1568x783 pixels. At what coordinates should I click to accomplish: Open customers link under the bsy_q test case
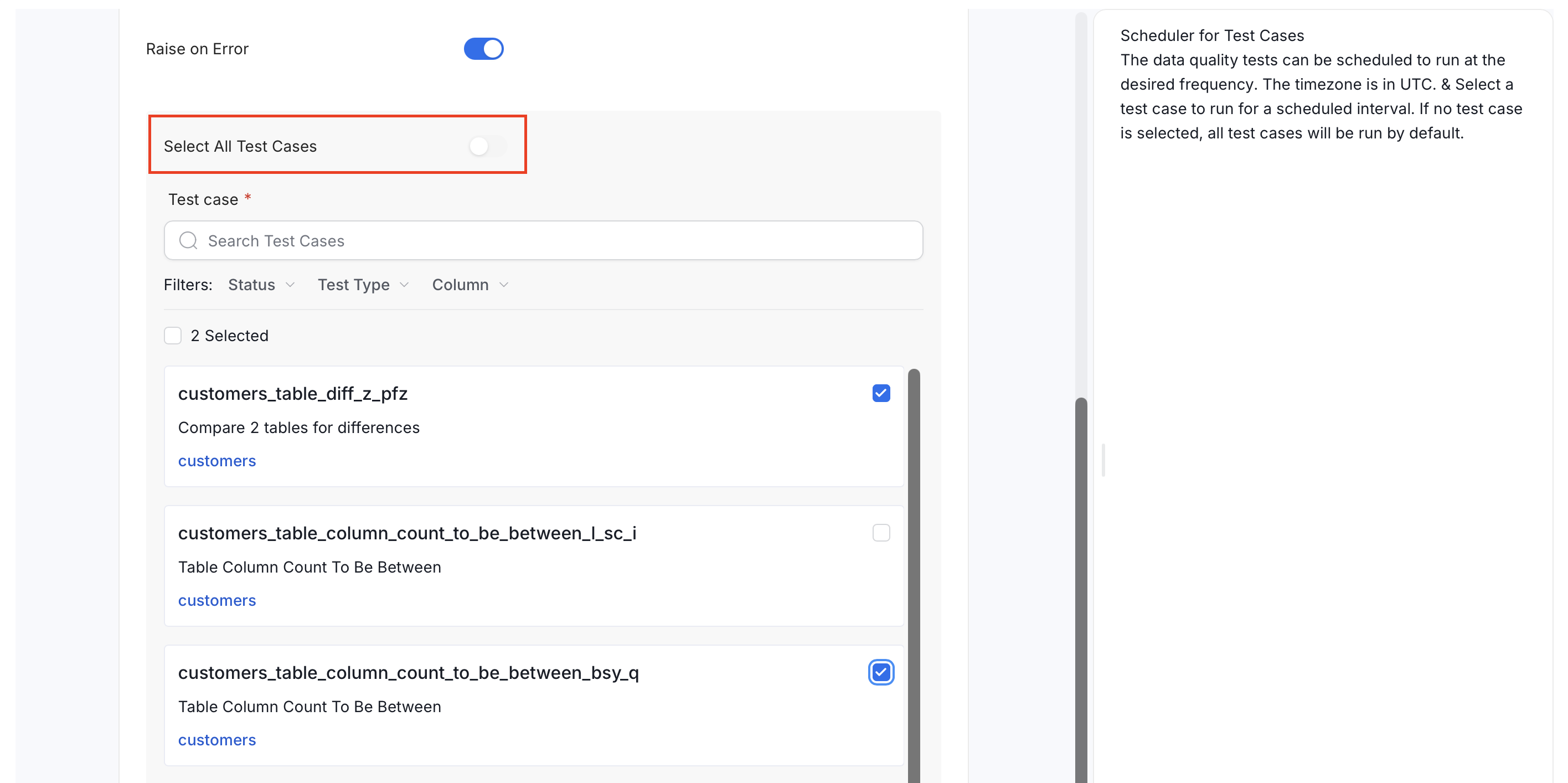(x=216, y=740)
